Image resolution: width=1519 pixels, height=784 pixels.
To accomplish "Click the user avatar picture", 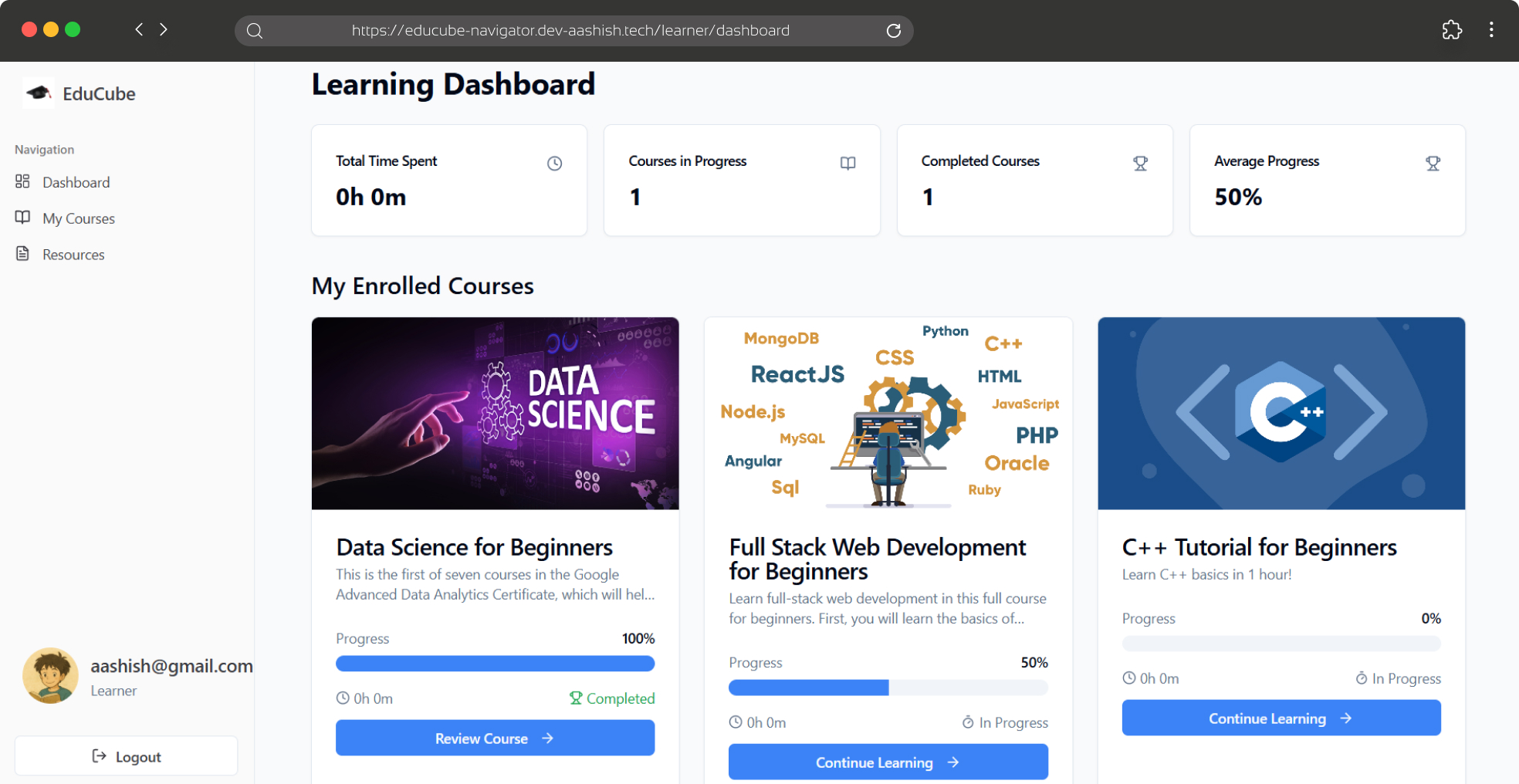I will (50, 675).
